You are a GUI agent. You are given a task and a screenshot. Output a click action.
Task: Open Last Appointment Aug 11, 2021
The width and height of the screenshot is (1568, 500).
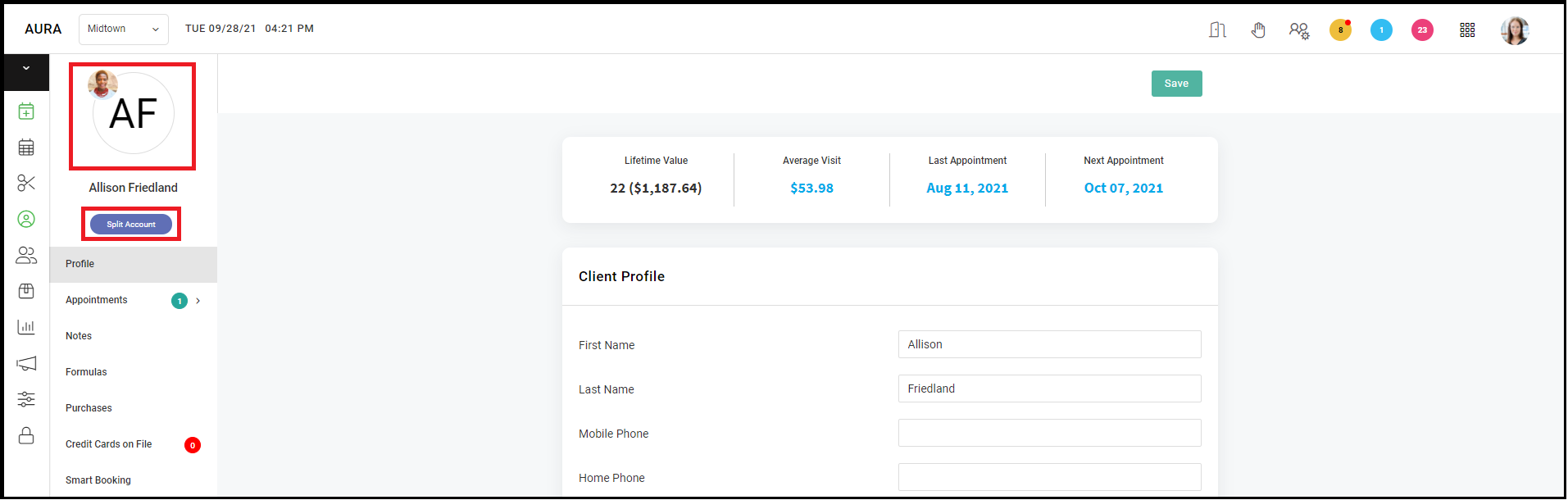click(967, 189)
